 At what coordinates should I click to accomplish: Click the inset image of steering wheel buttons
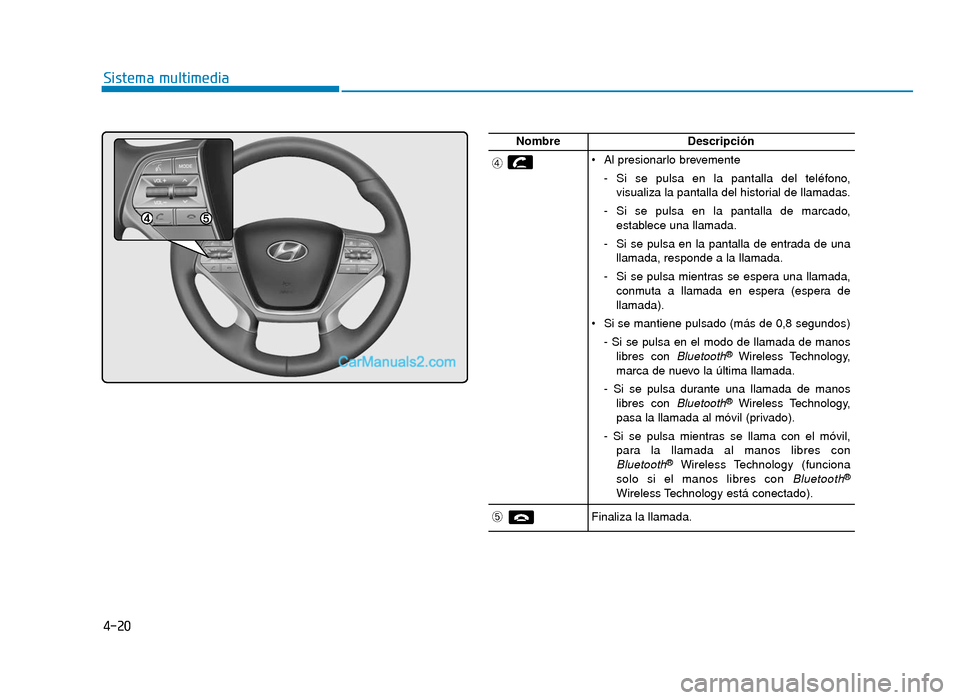click(173, 189)
